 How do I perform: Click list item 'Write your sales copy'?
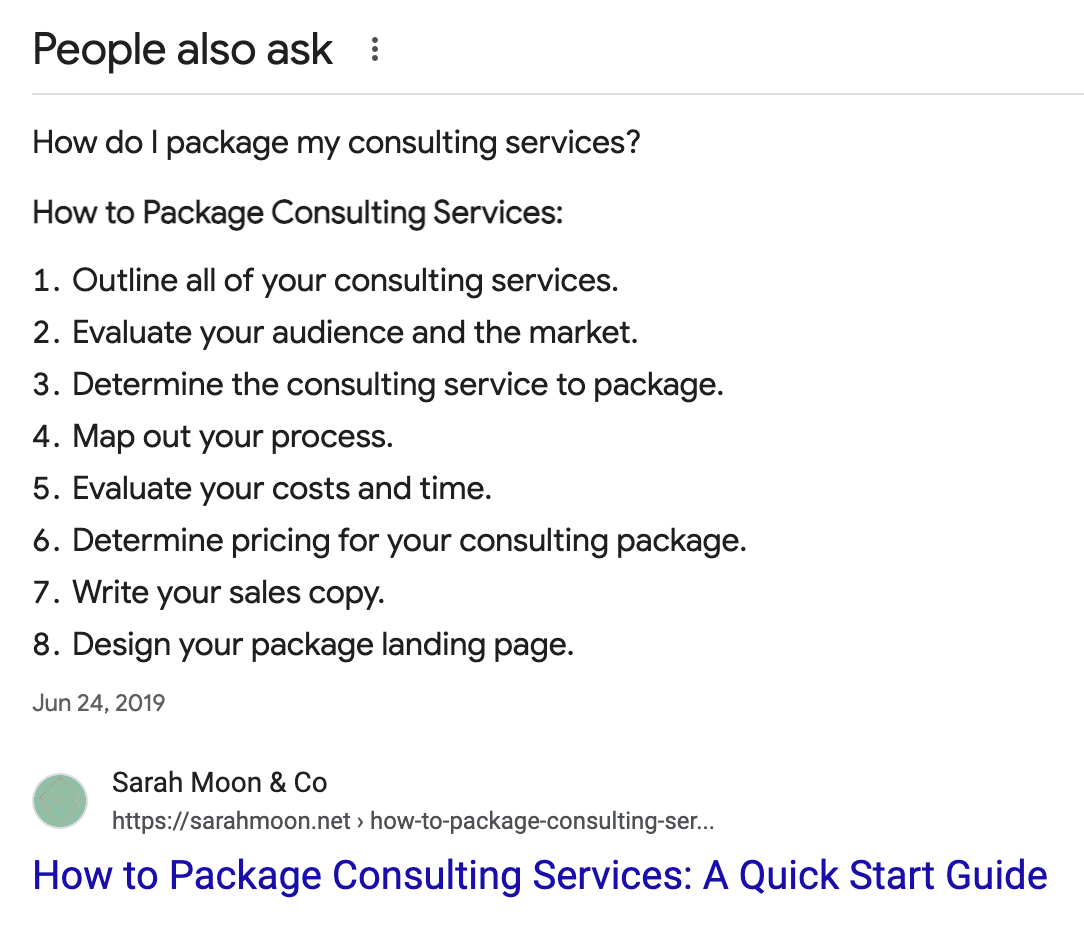[228, 593]
